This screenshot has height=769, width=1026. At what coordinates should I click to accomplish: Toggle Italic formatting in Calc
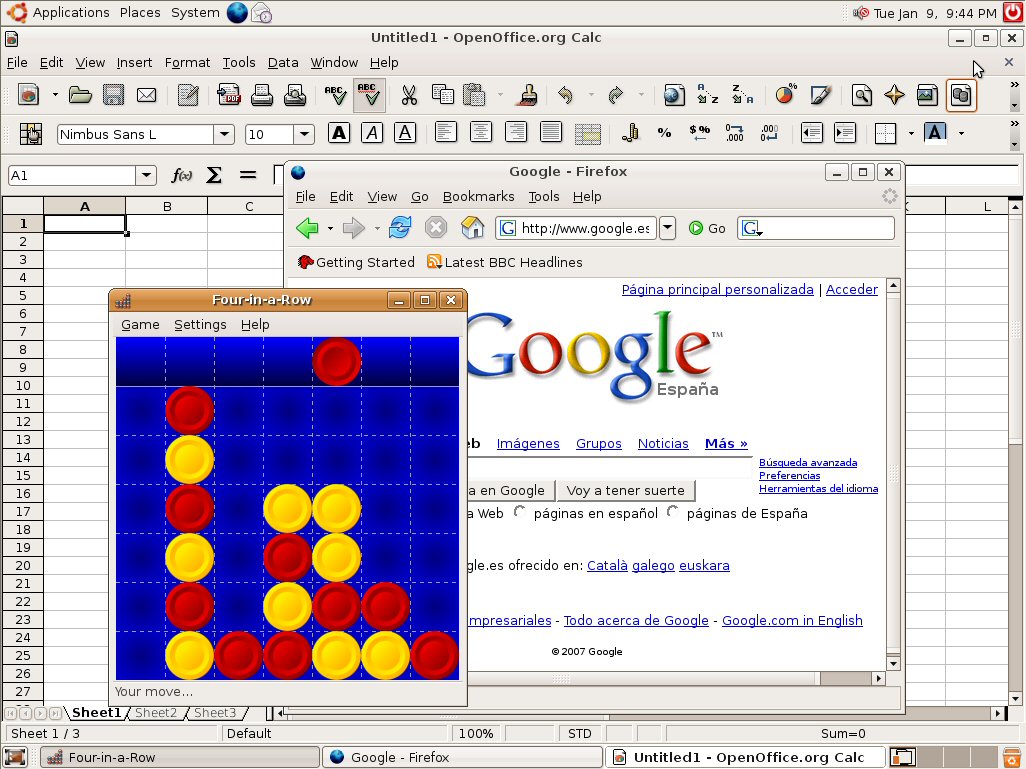(x=372, y=134)
